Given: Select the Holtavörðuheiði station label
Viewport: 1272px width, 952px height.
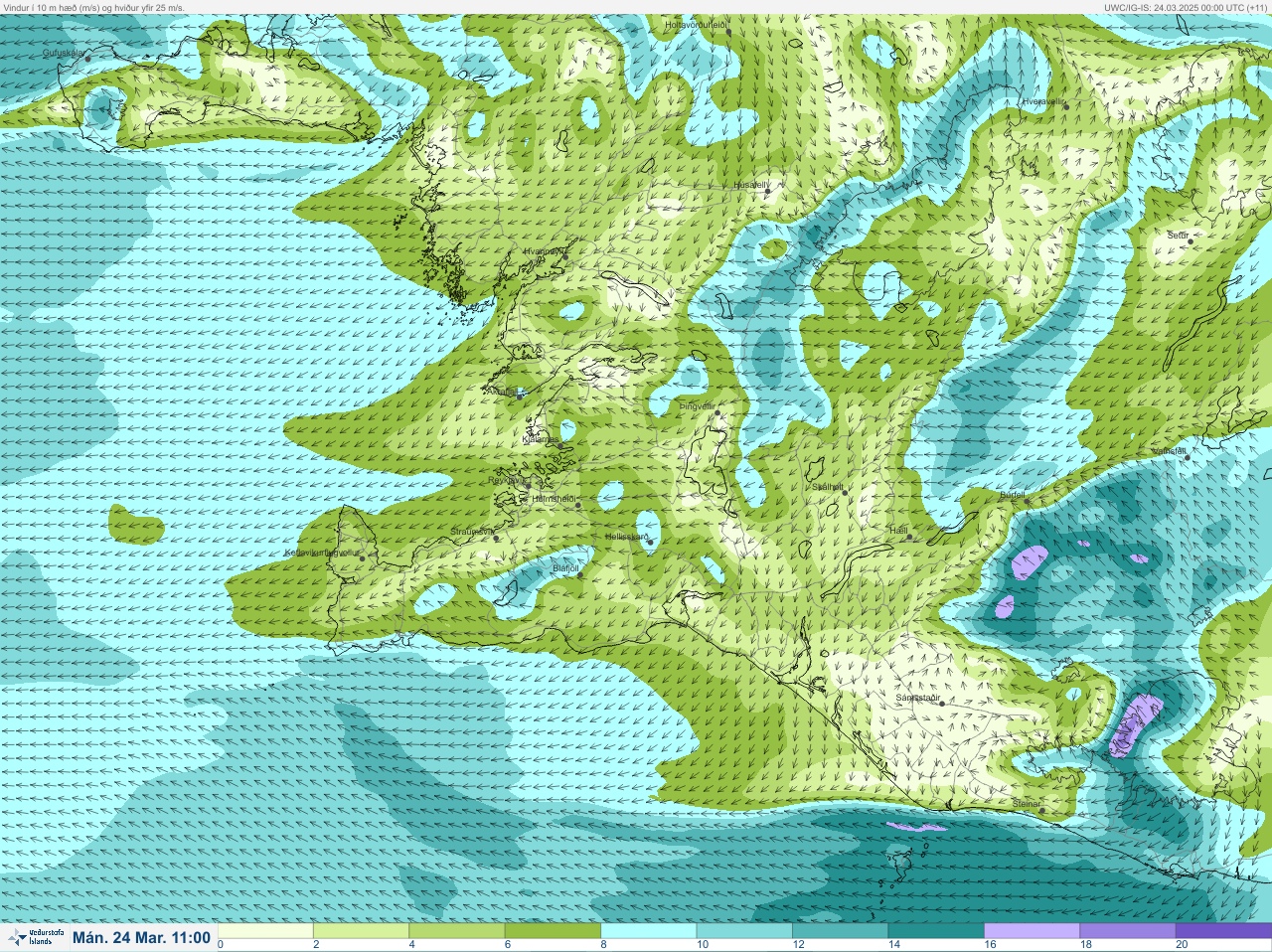Looking at the screenshot, I should click(x=697, y=24).
